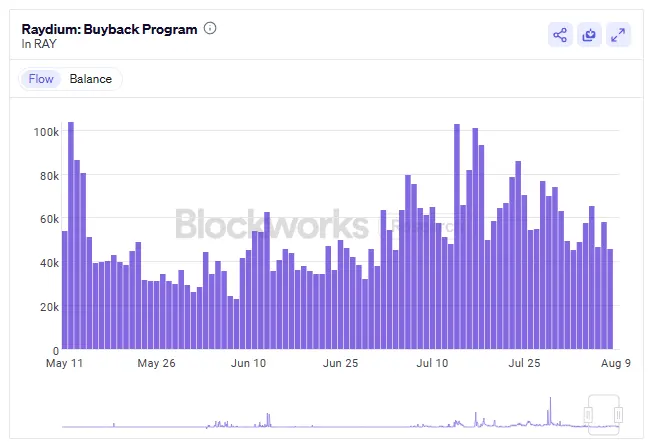Expand chart to fullscreen view
Viewport: 648px width, 444px height.
tap(618, 35)
